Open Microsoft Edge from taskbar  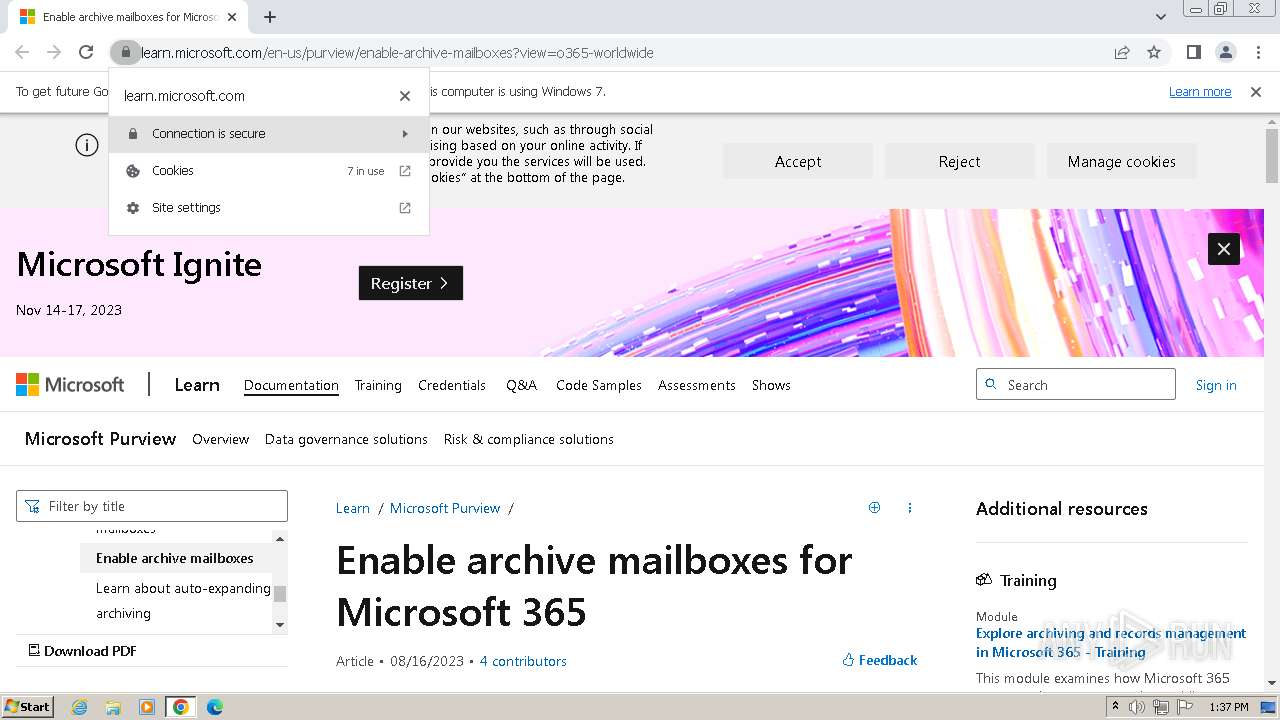[215, 707]
